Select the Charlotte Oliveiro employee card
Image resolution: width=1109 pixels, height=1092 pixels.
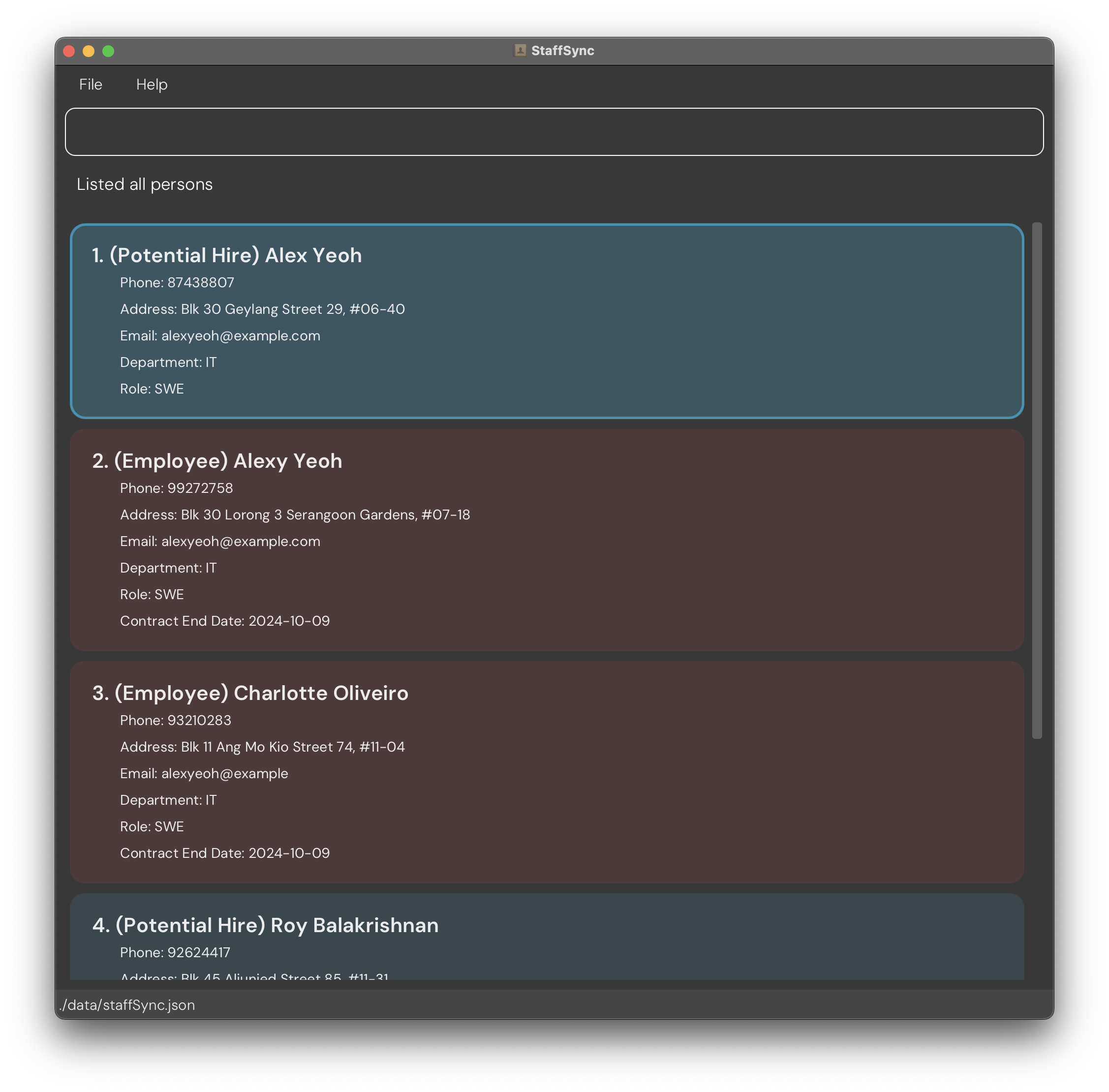pos(547,772)
